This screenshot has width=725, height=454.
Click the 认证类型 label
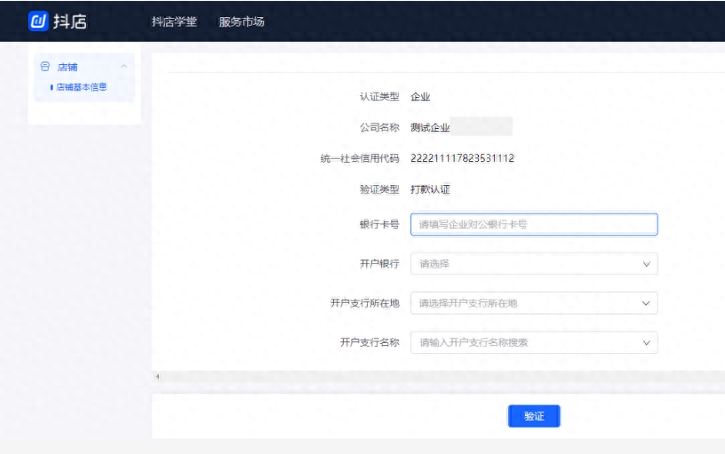[380, 97]
